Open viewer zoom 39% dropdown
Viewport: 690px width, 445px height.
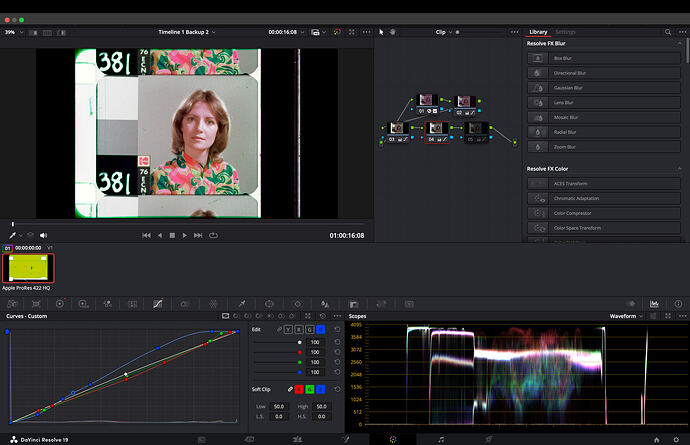coord(11,32)
